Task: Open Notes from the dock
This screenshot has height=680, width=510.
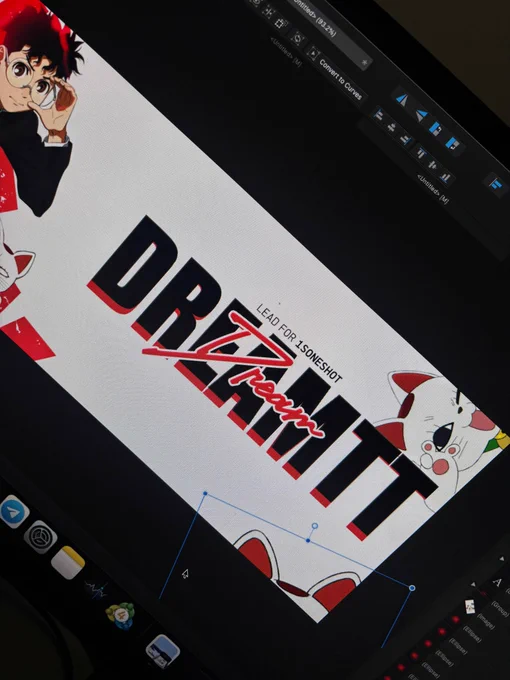Action: [x=68, y=562]
